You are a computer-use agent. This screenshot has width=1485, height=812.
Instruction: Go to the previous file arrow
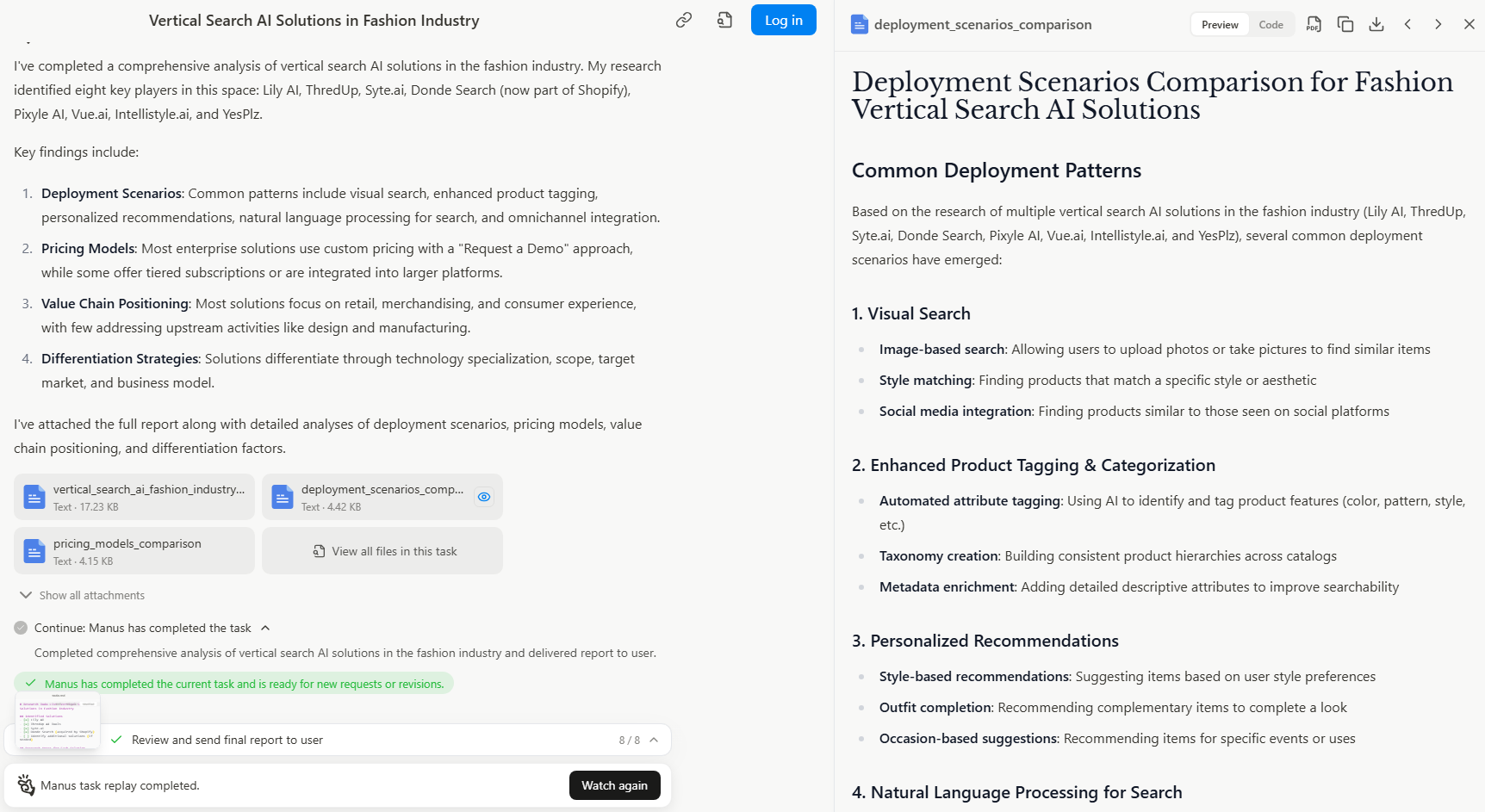[1407, 24]
